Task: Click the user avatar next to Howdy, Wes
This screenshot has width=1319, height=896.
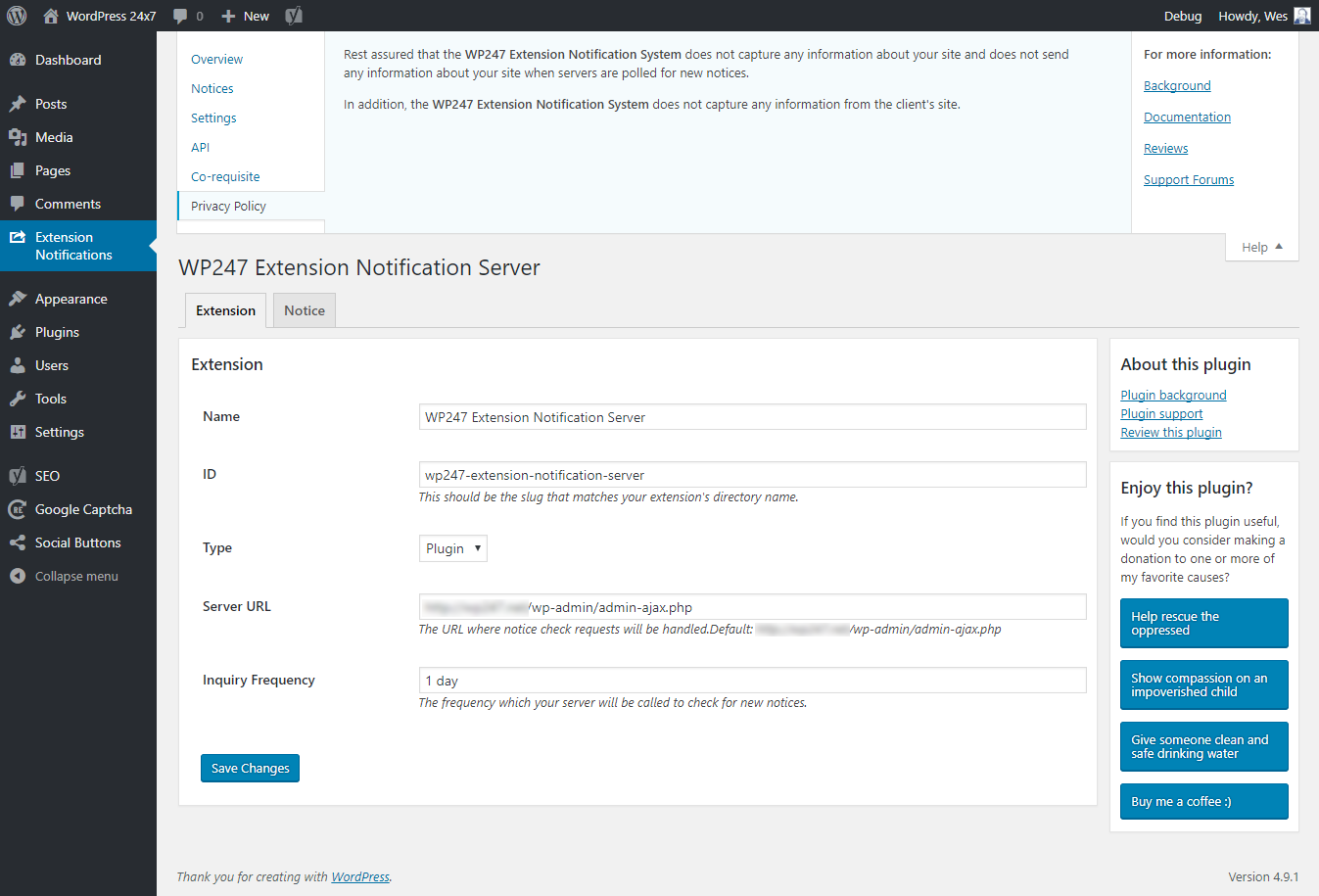Action: point(1301,16)
